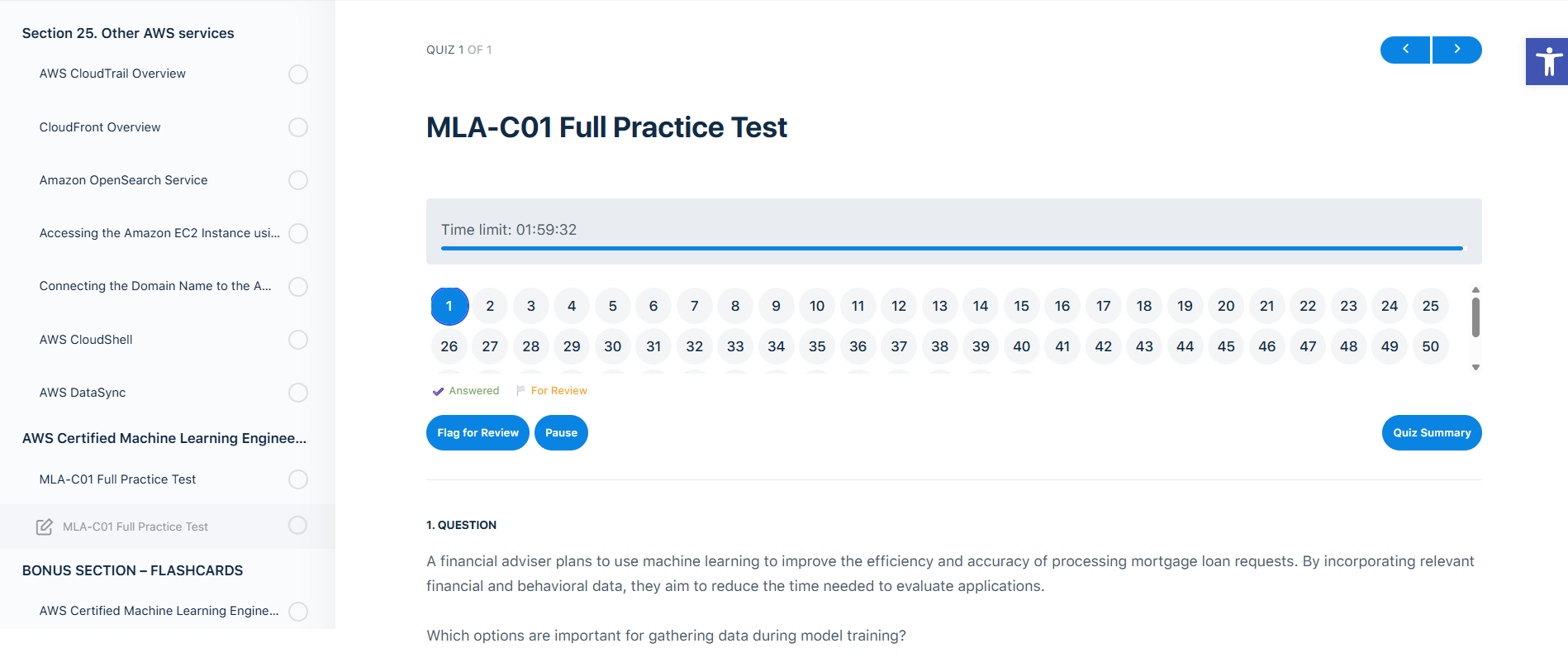Click the edit icon beside MLA-C01 quiz
The image size is (1568, 653).
(45, 527)
